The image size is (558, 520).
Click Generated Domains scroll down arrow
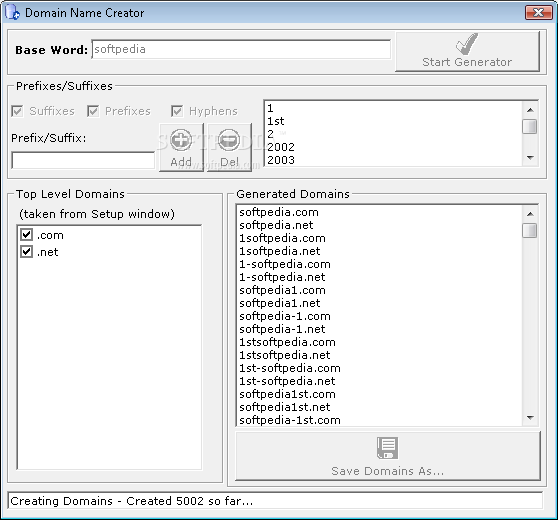(530, 417)
